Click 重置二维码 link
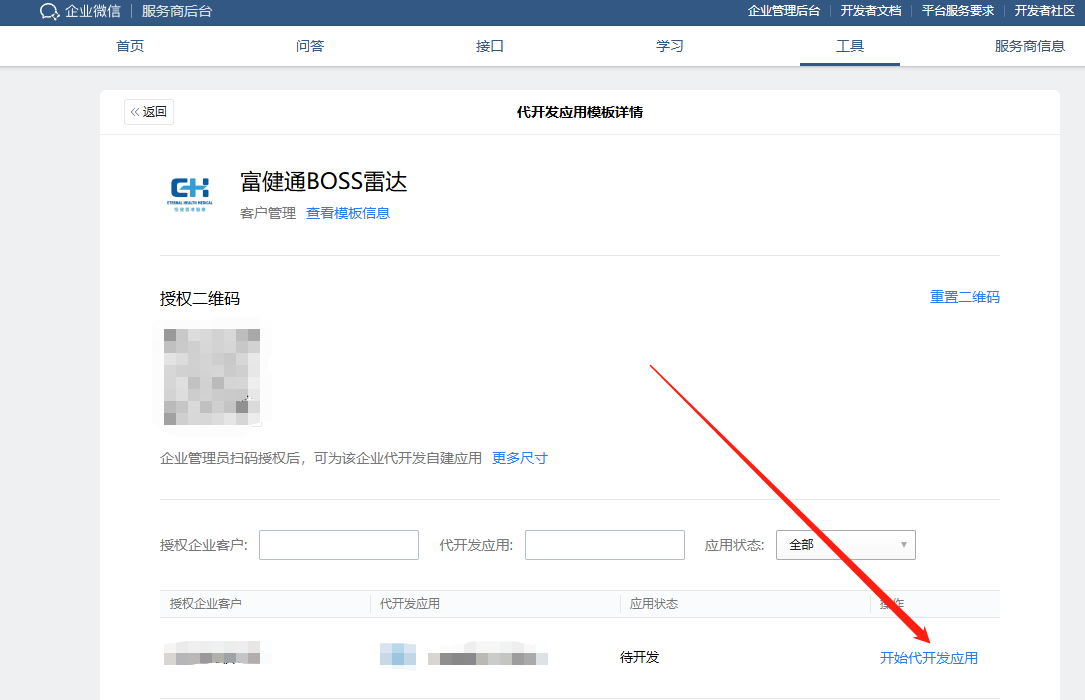1085x700 pixels. [x=965, y=297]
